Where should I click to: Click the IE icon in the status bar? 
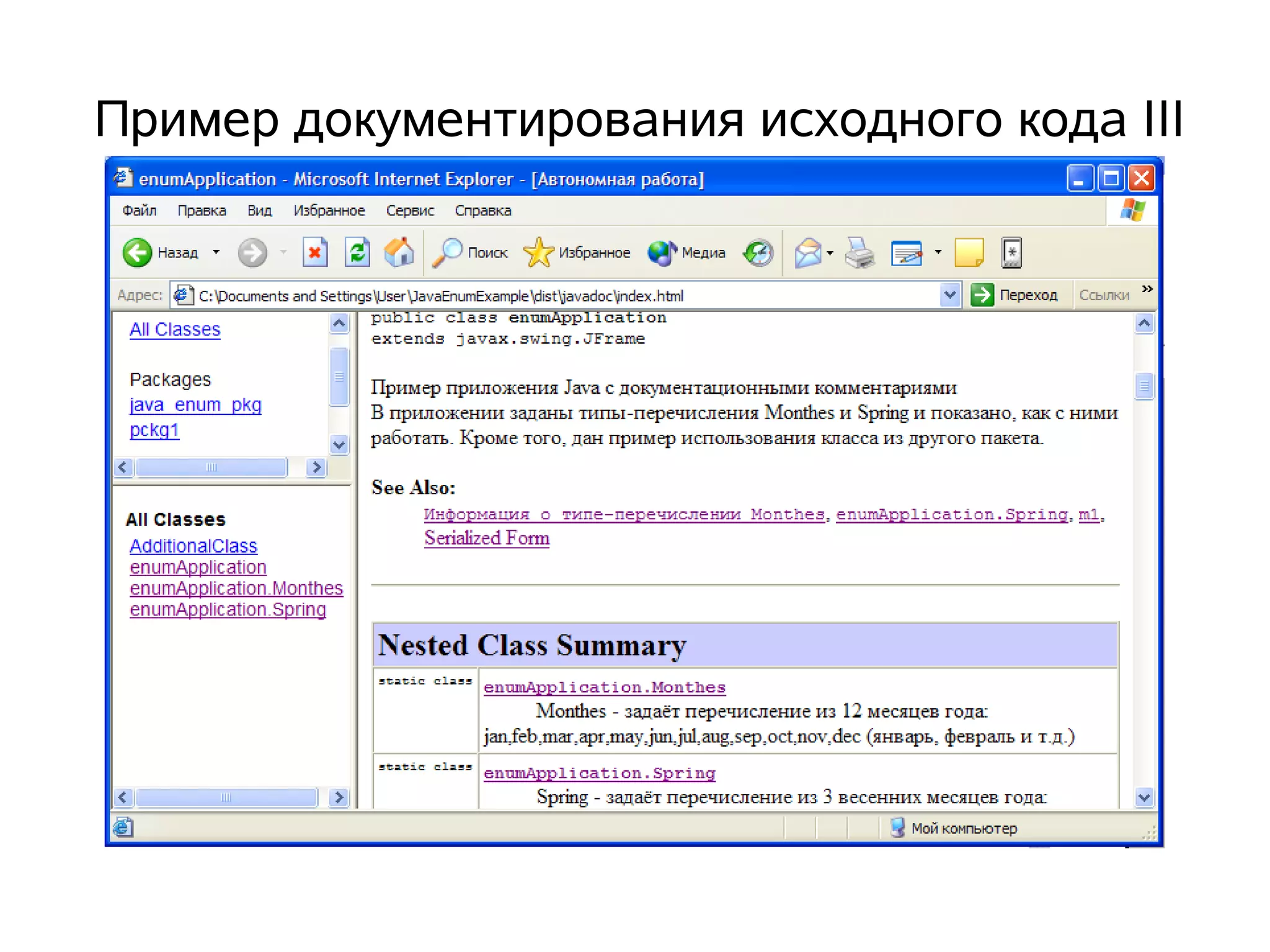point(123,827)
